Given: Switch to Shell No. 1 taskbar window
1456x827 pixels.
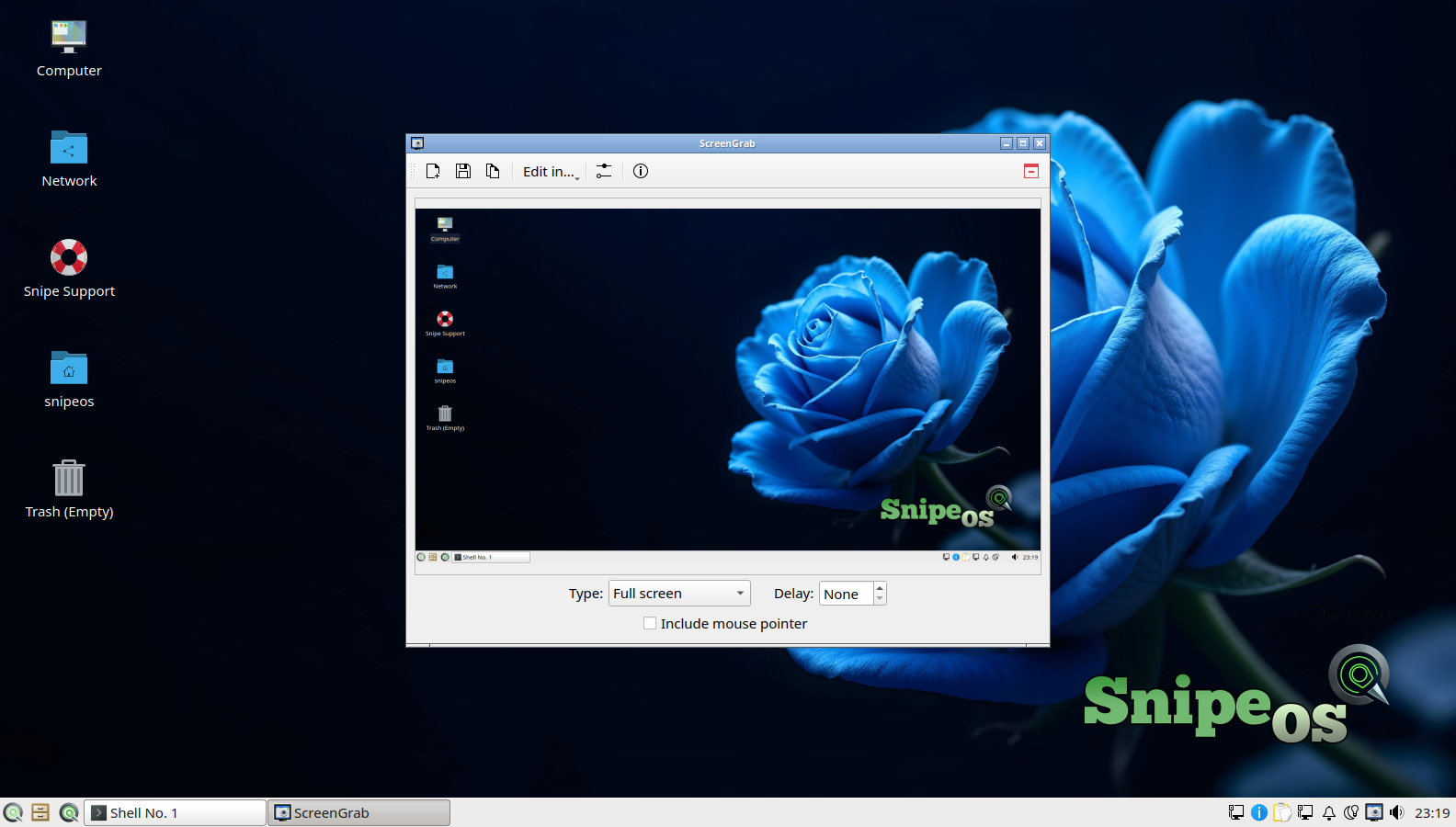Looking at the screenshot, I should (175, 812).
